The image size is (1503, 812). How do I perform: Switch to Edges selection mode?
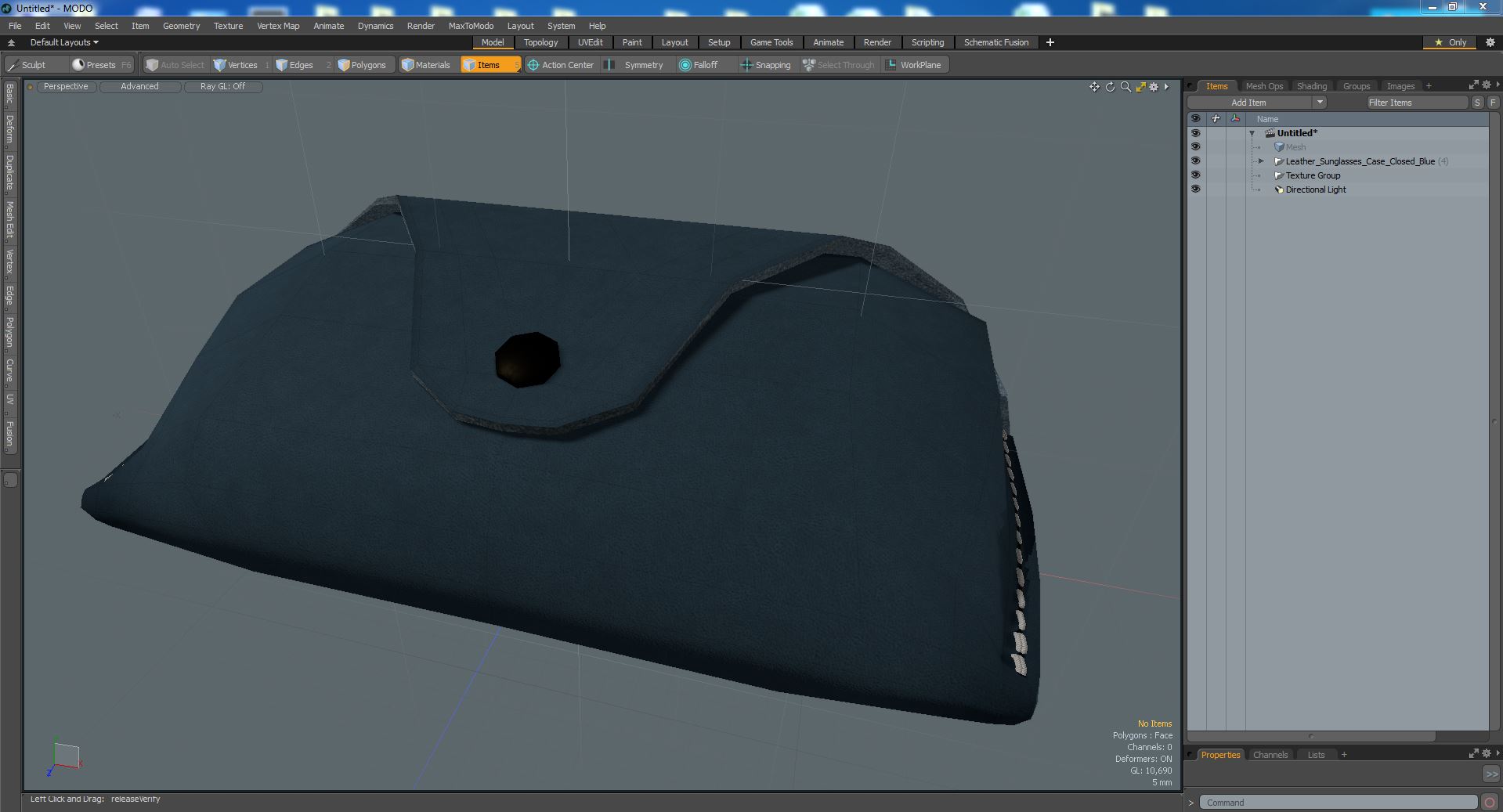coord(302,65)
